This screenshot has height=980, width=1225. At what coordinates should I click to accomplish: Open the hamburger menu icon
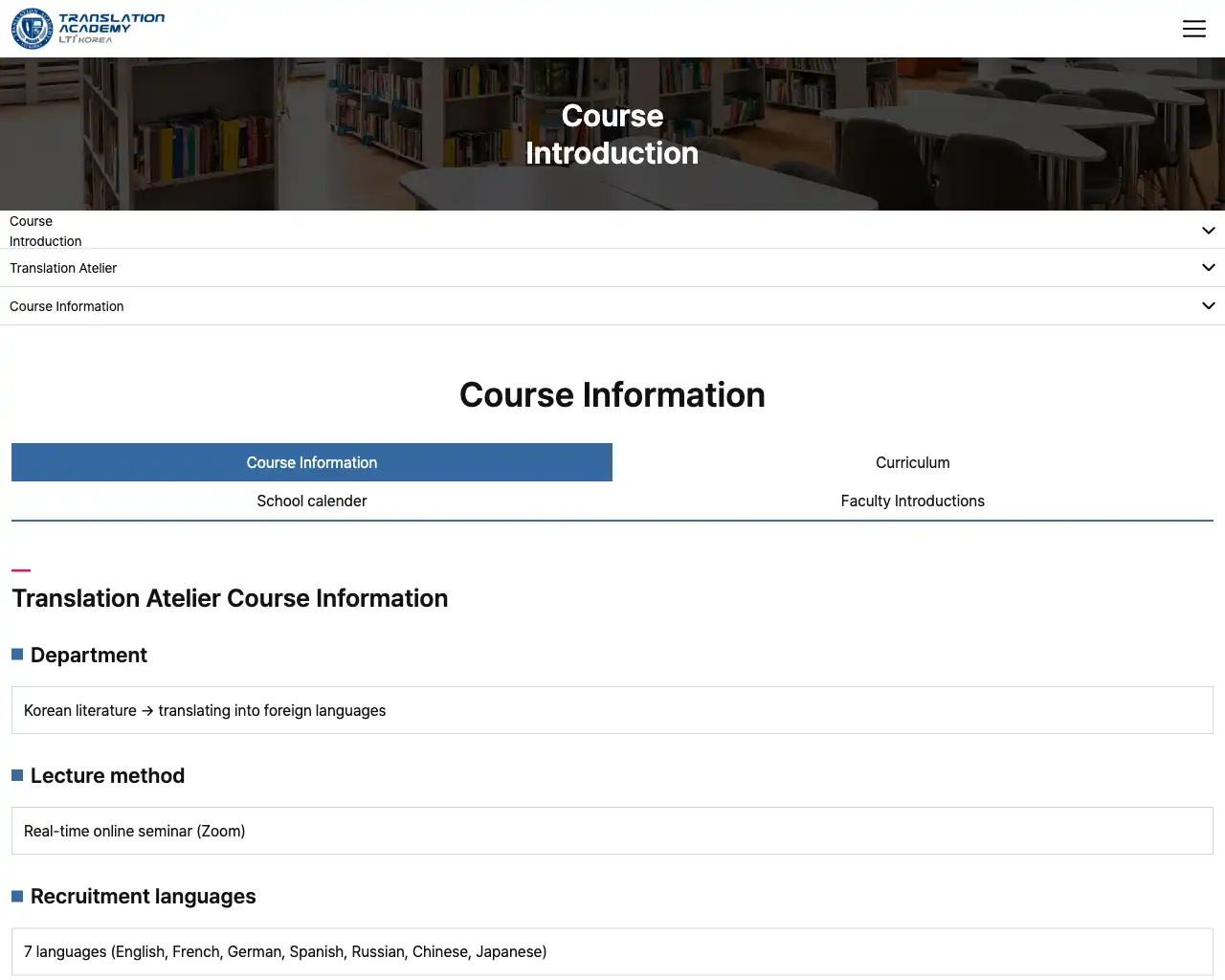(x=1193, y=29)
